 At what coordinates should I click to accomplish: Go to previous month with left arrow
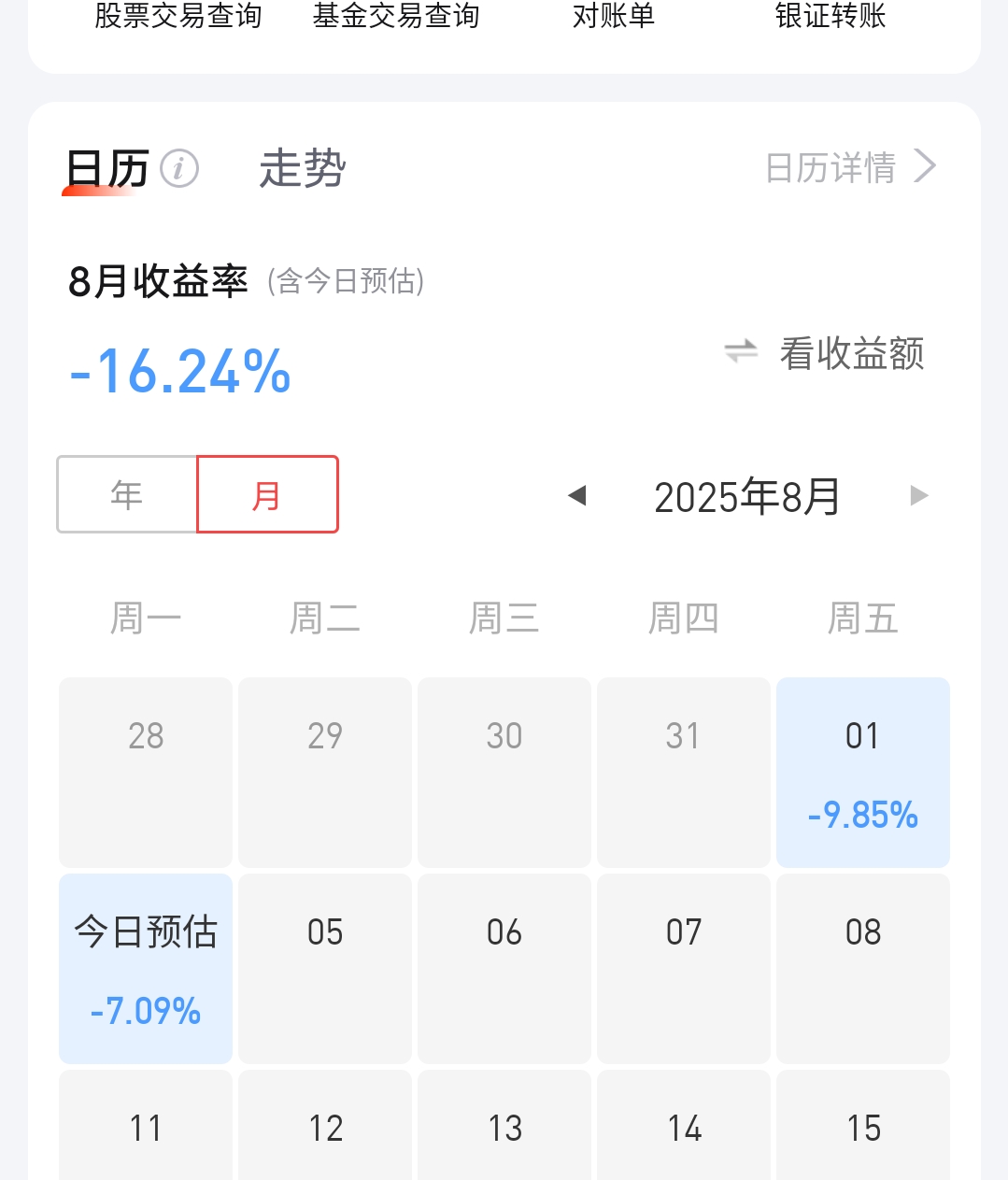pyautogui.click(x=577, y=495)
